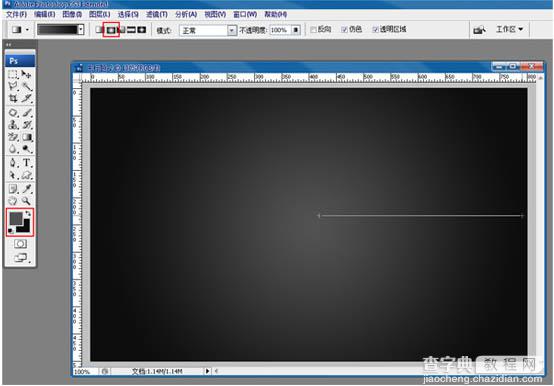Toggle Quick Mask mode
Image resolution: width=554 pixels, height=386 pixels.
20,244
